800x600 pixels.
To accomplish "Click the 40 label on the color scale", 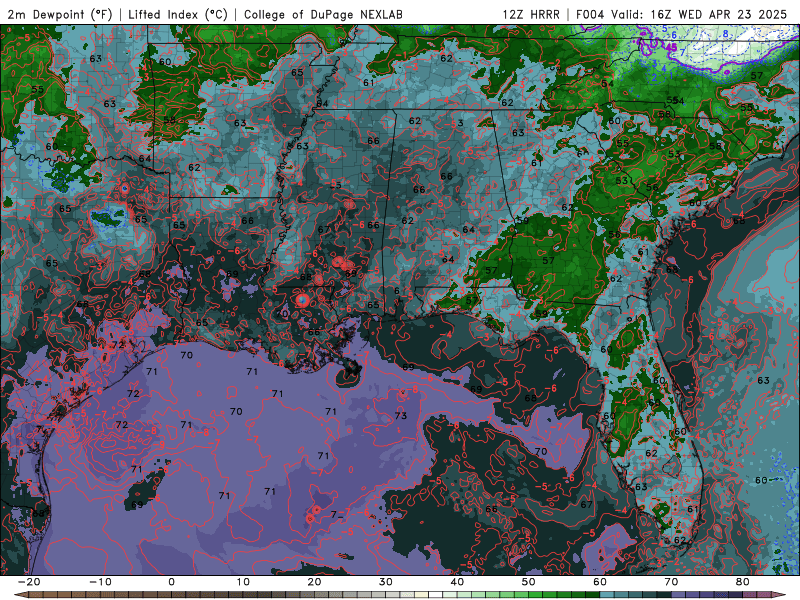I will tap(457, 582).
